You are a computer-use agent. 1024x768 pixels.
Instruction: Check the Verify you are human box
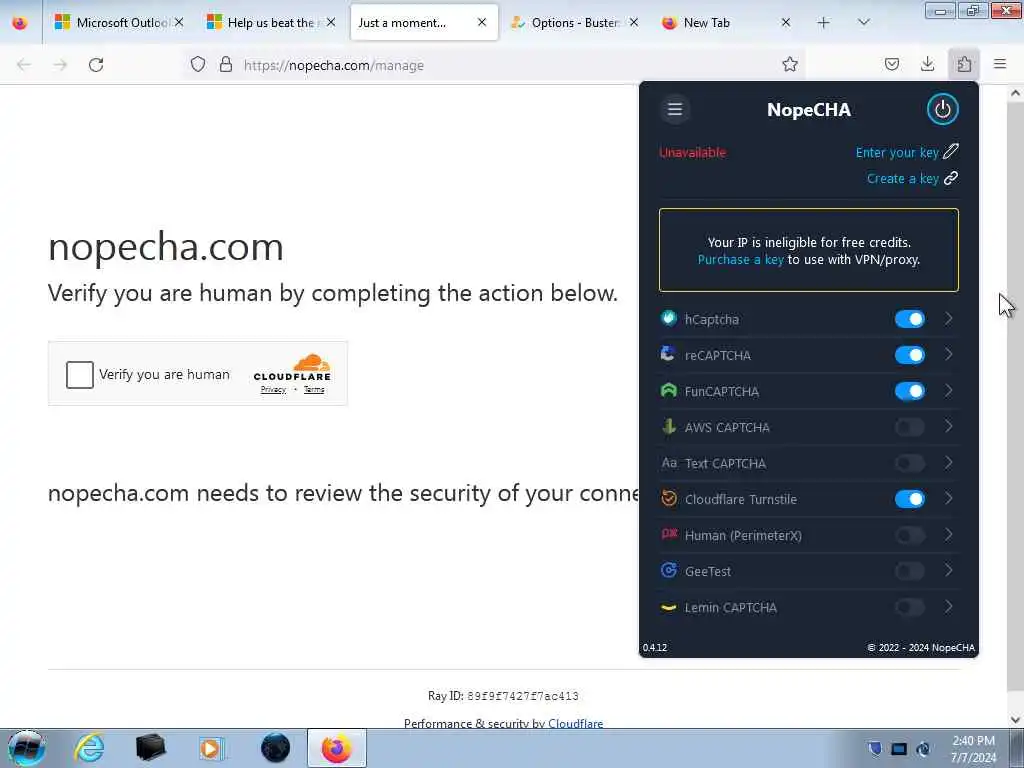80,375
